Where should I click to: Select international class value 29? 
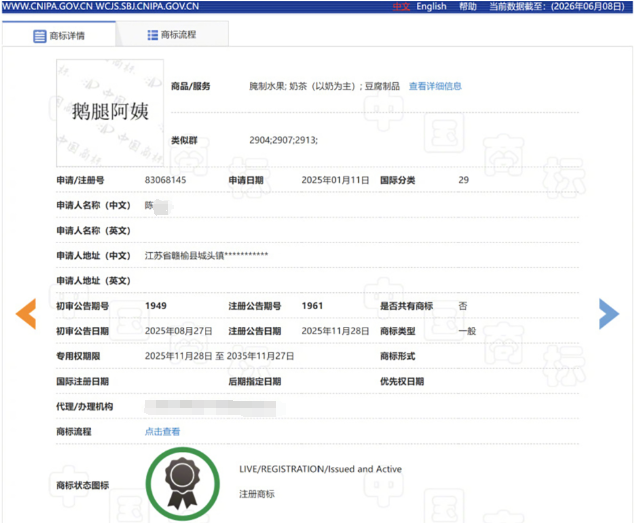pos(464,180)
